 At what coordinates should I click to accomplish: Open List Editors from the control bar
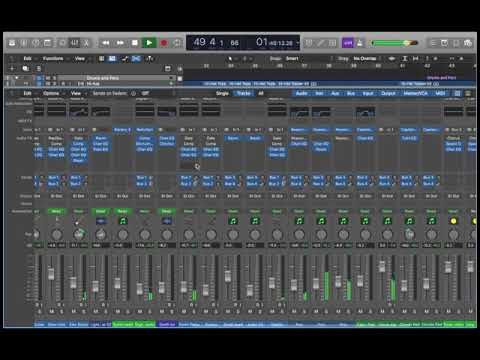click(433, 43)
